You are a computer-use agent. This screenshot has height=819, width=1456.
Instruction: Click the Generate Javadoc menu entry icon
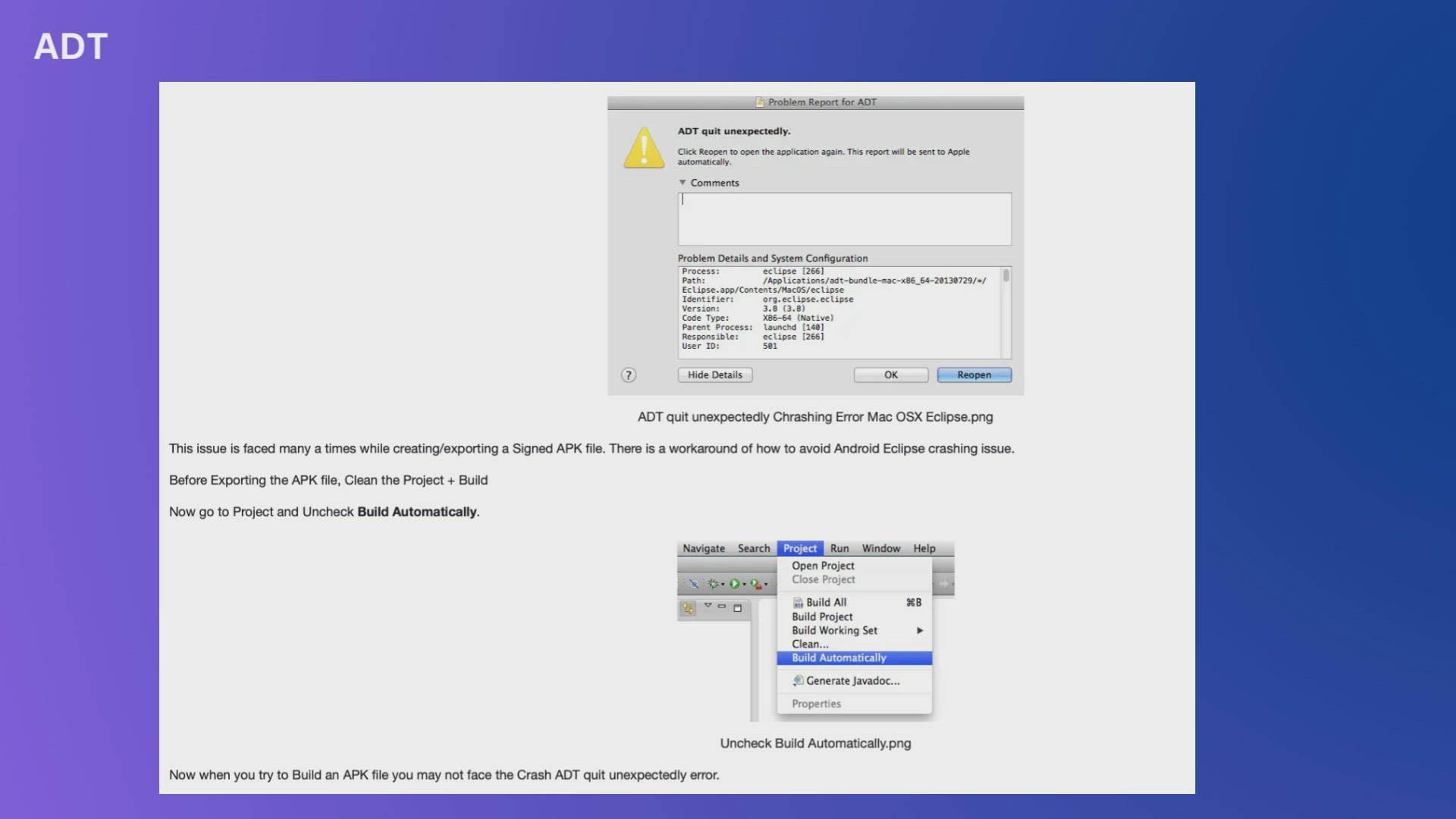pyautogui.click(x=798, y=680)
